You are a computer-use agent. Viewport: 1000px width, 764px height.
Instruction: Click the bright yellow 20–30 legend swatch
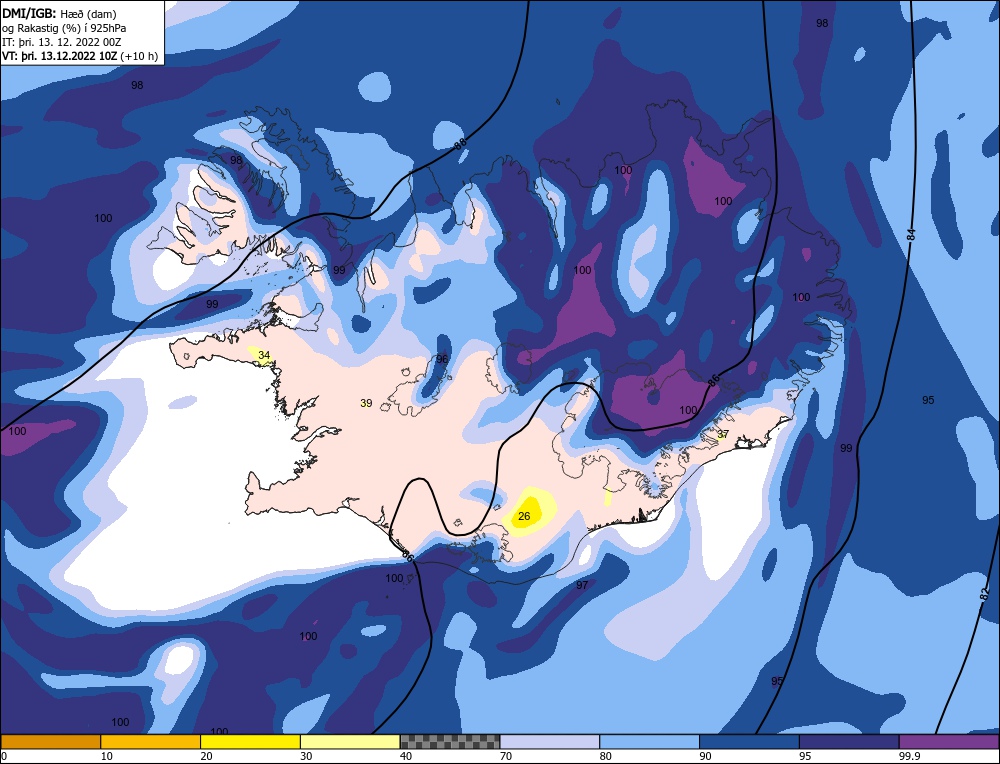tap(250, 741)
